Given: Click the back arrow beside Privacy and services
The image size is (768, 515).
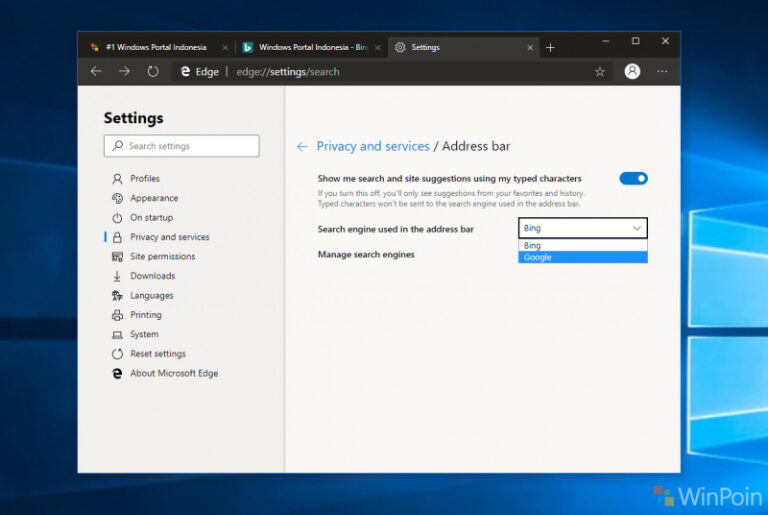Looking at the screenshot, I should 302,146.
